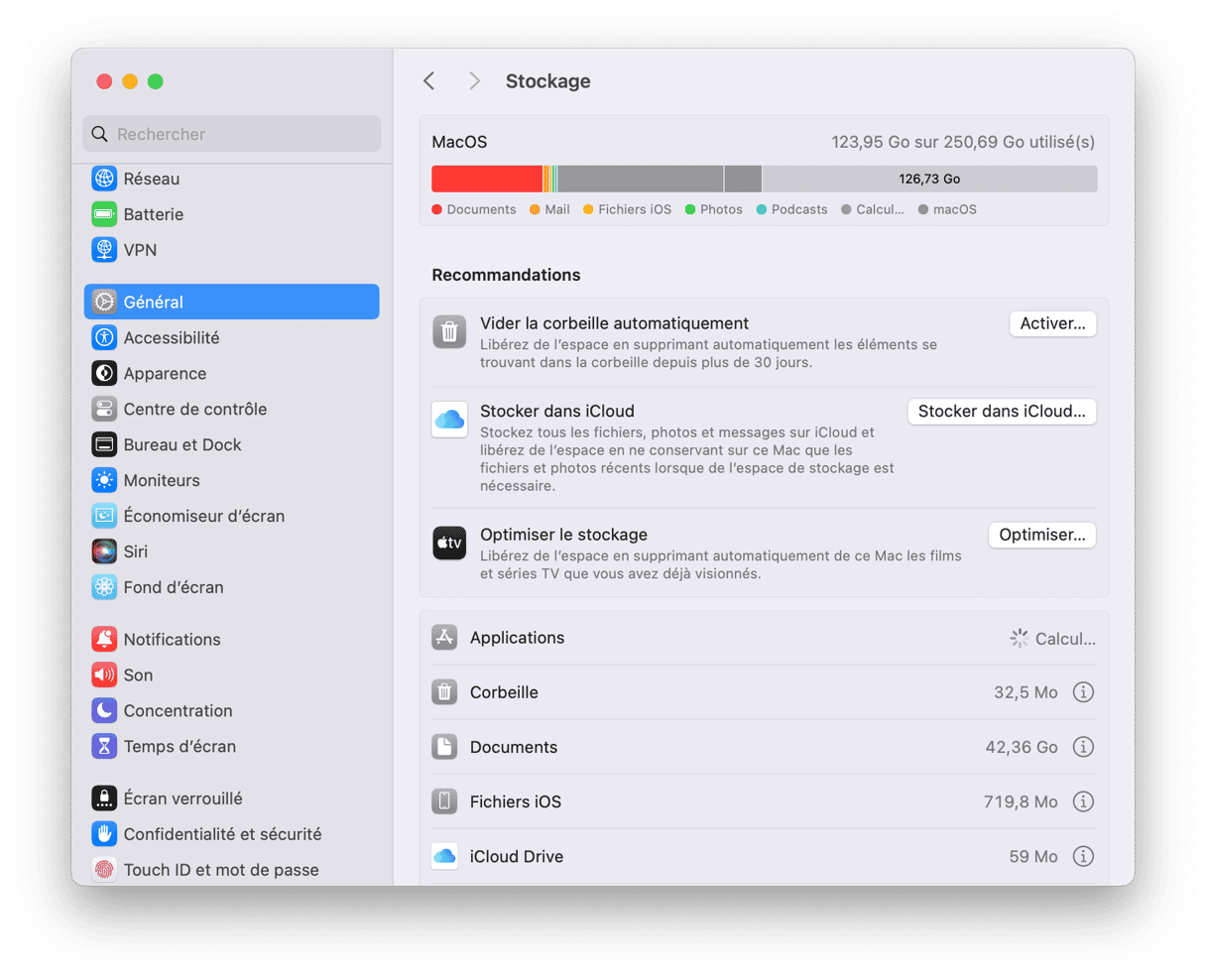Click the Activer… button for trash
This screenshot has height=980, width=1206.
point(1052,323)
